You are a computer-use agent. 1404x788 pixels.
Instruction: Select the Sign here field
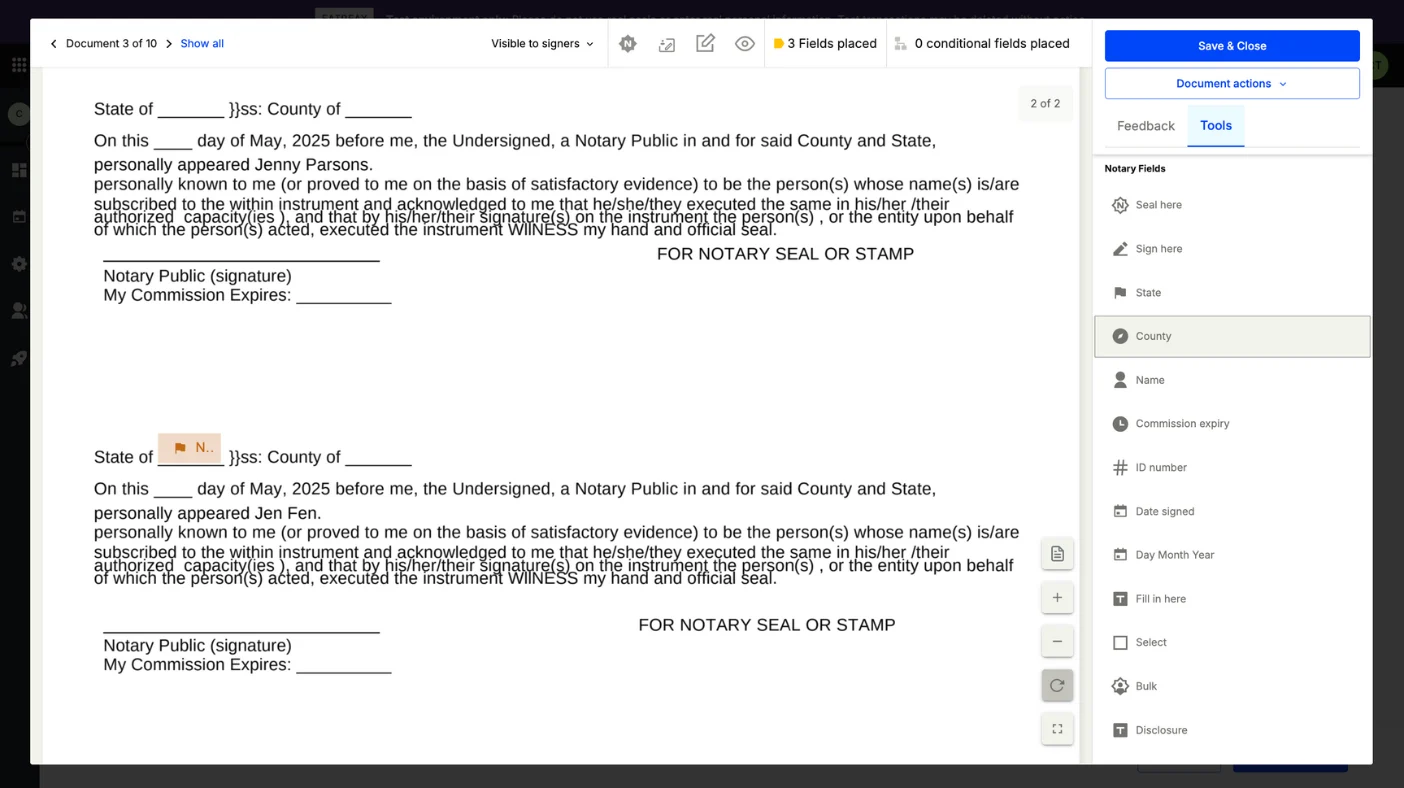1232,249
